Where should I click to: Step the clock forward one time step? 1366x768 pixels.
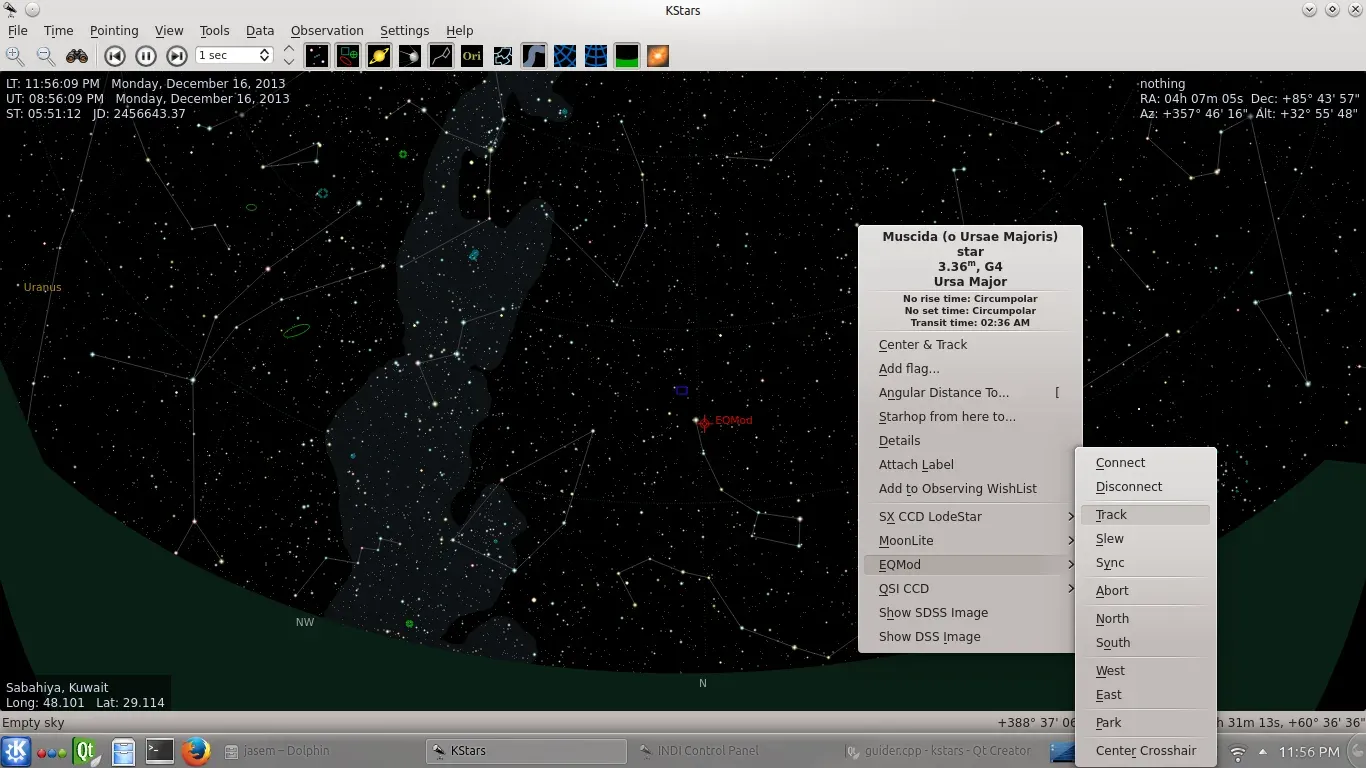[x=177, y=56]
